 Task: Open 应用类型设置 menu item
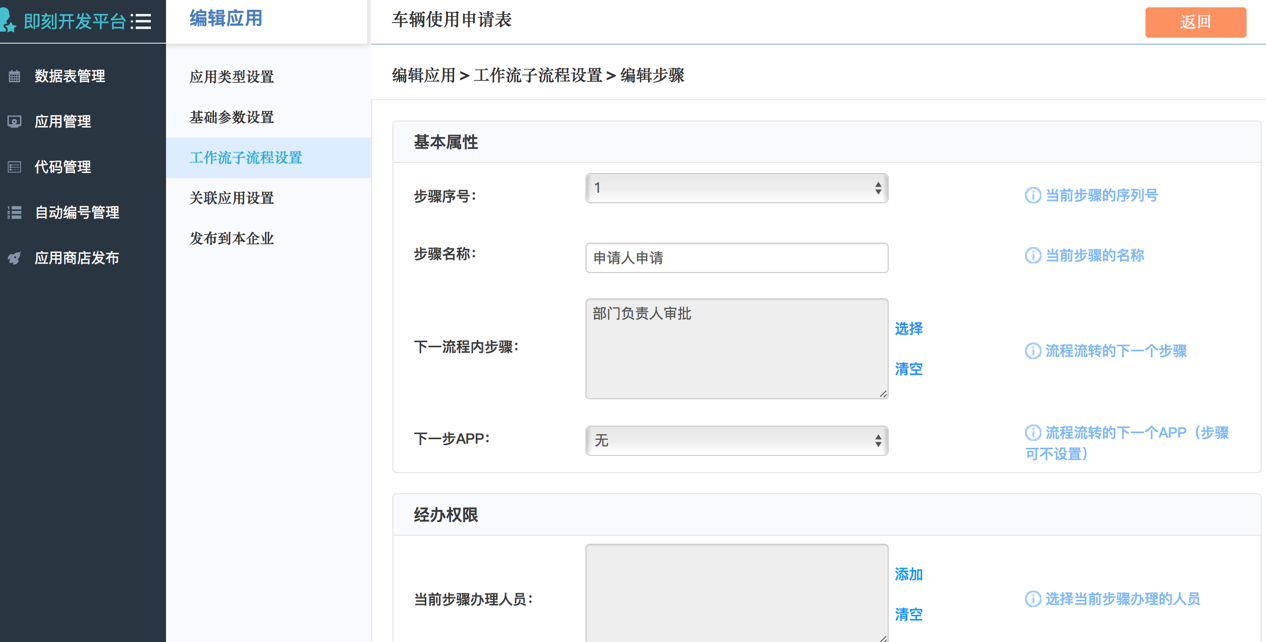click(232, 77)
